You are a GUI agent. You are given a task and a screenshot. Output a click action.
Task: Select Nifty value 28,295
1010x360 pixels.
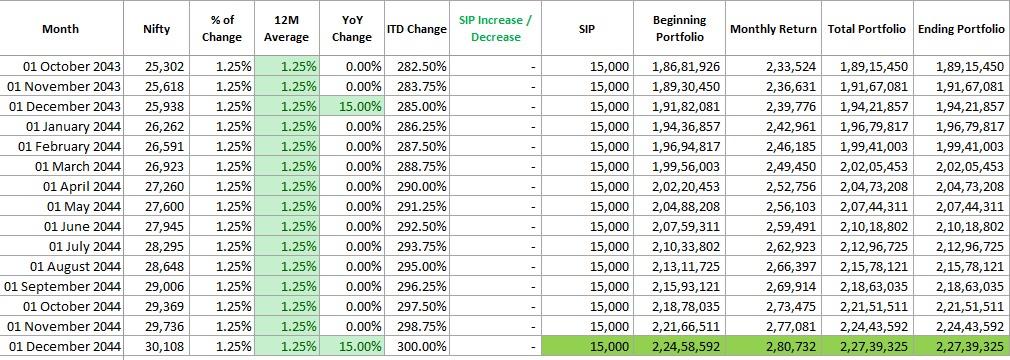coord(157,246)
